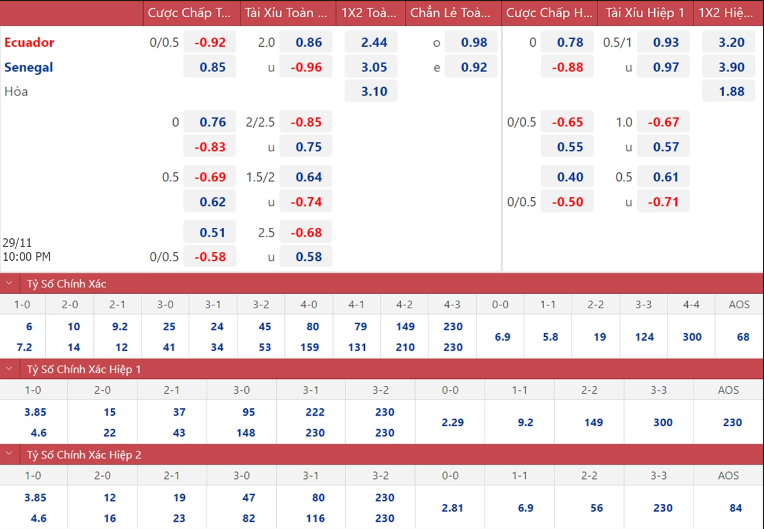This screenshot has width=764, height=529.
Task: Pick first-half handicap odds -0.50
Action: 567,202
